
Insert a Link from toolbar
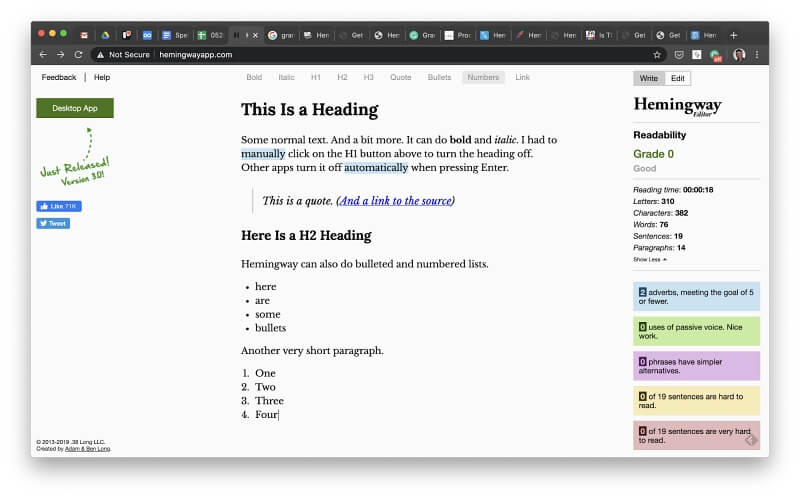point(522,77)
